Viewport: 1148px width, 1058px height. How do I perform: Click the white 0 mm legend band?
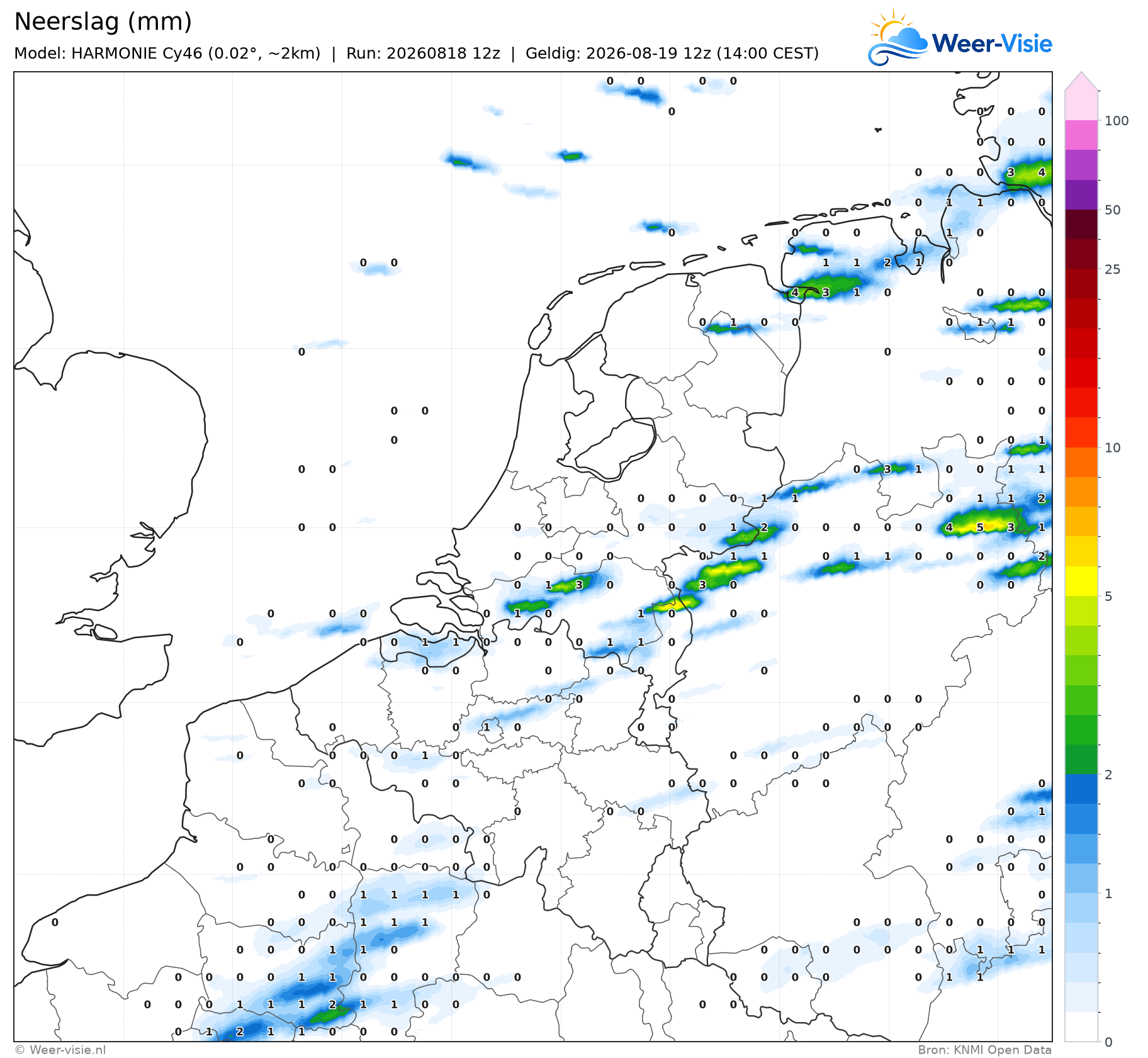click(1081, 1027)
